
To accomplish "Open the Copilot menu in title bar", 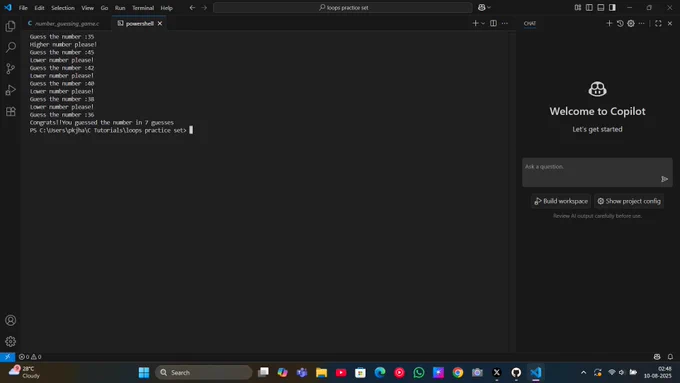I will 484,7.
